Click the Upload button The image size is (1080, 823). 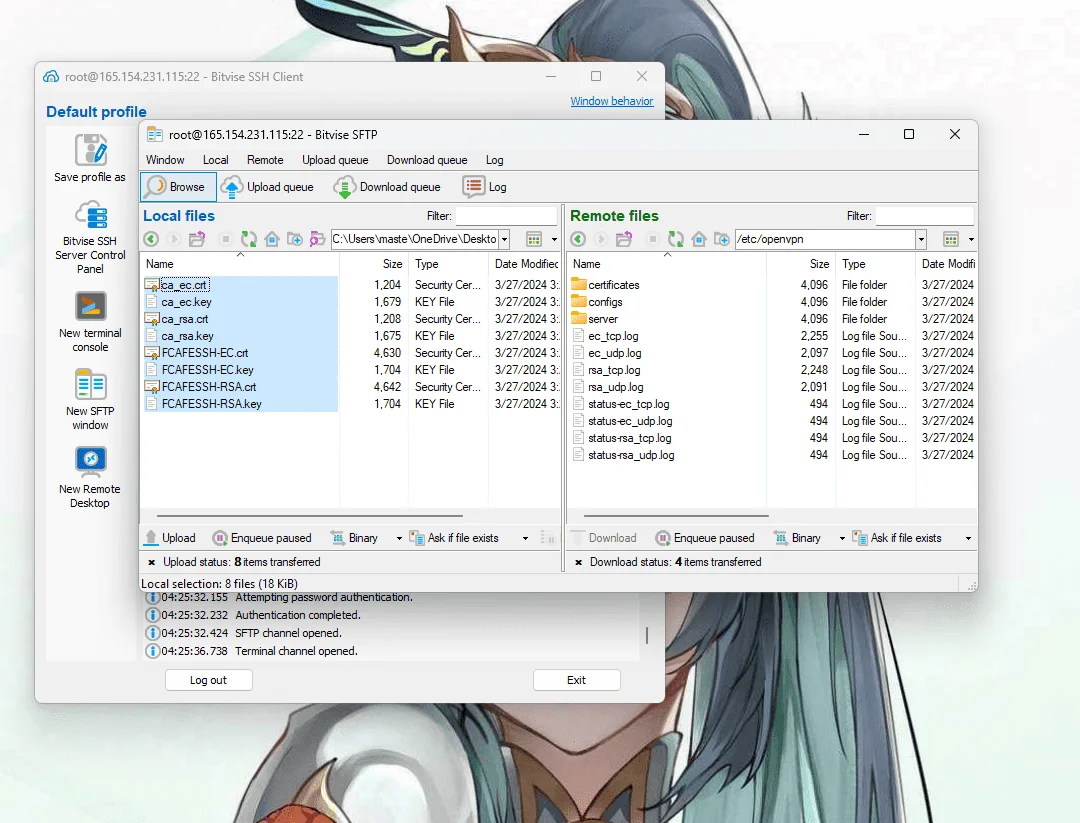pos(170,538)
